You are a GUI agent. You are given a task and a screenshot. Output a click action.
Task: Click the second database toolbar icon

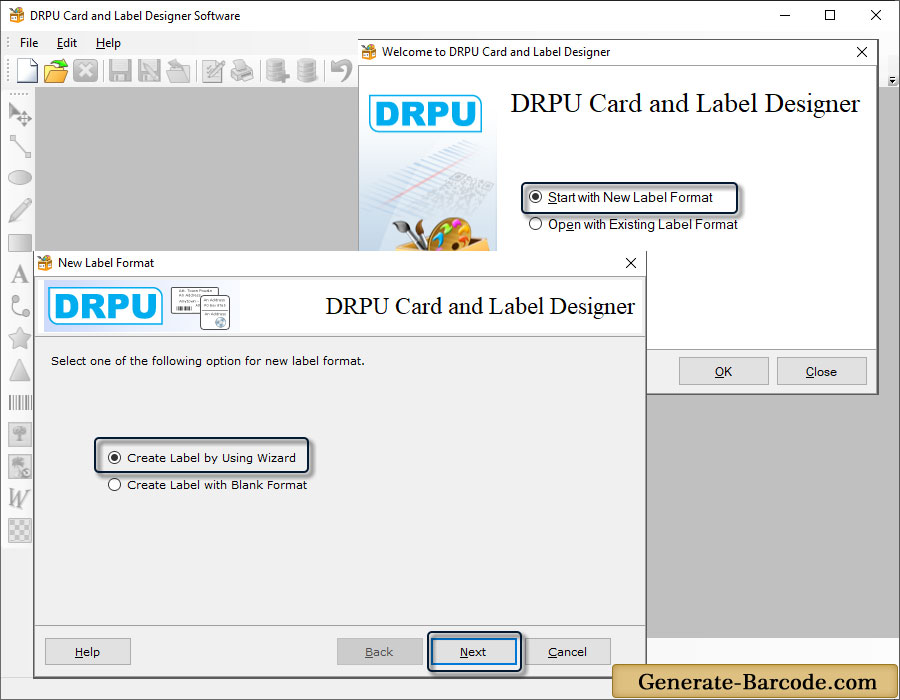point(307,71)
